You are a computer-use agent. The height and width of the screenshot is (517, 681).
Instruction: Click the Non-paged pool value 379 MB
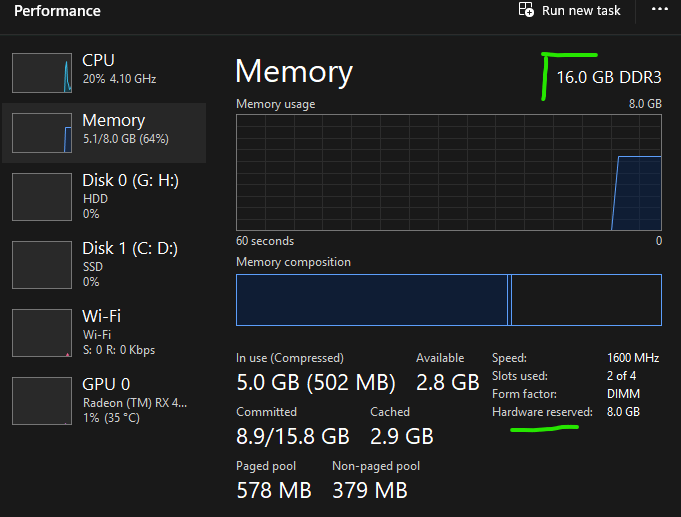pos(370,490)
